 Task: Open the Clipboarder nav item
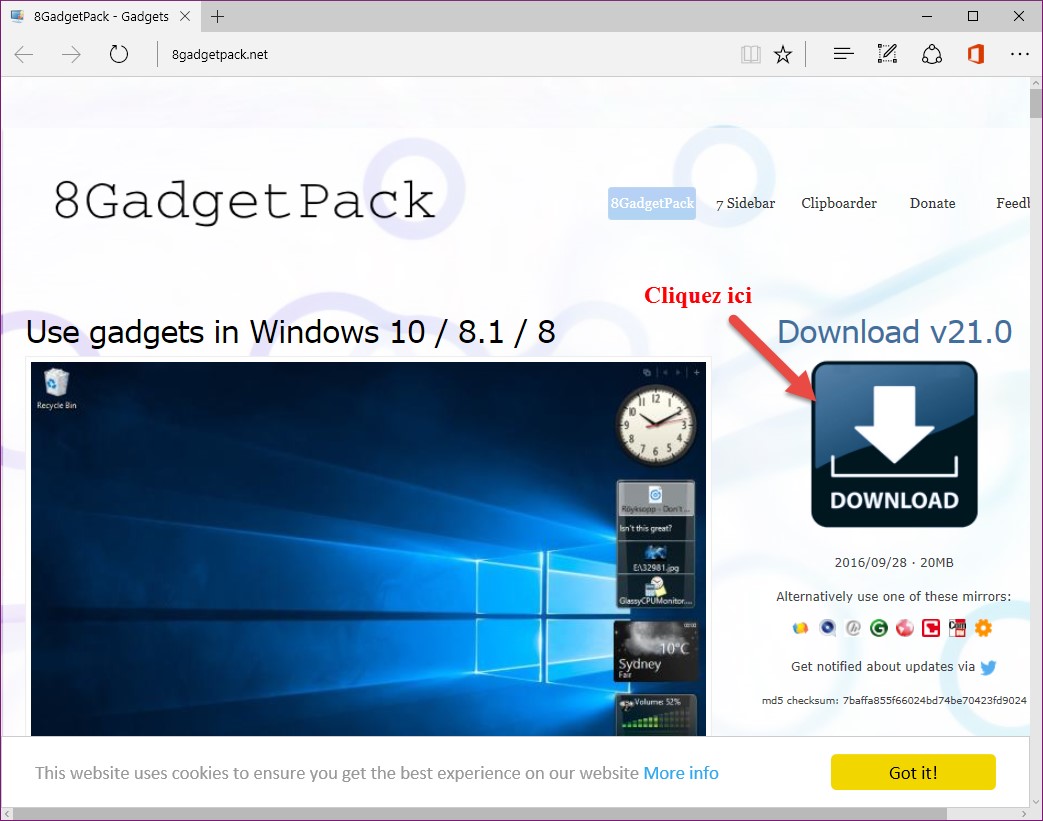839,204
